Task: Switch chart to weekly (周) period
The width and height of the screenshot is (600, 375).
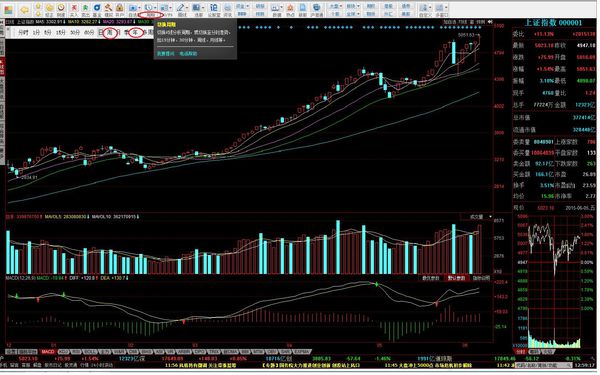Action: point(110,33)
